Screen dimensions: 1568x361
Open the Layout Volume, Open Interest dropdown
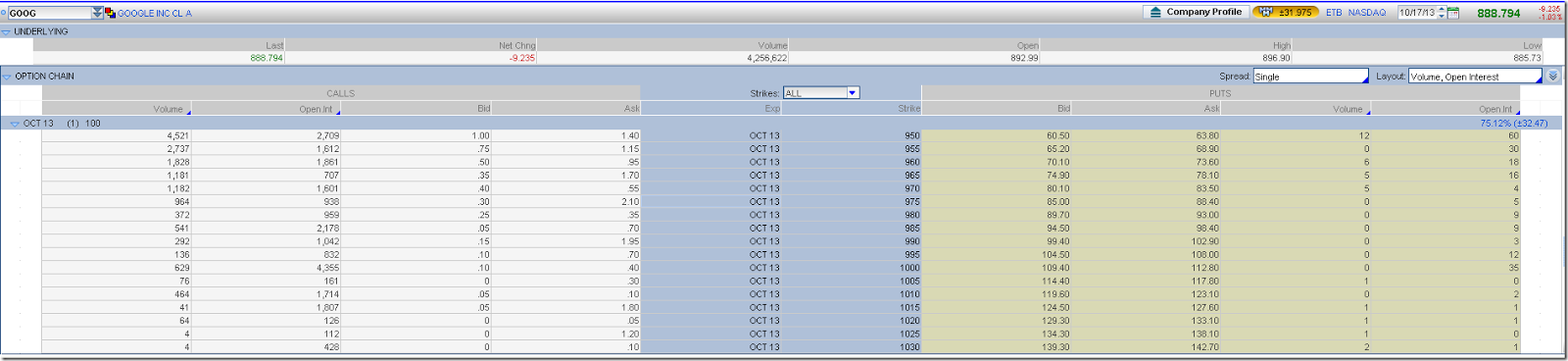1475,76
